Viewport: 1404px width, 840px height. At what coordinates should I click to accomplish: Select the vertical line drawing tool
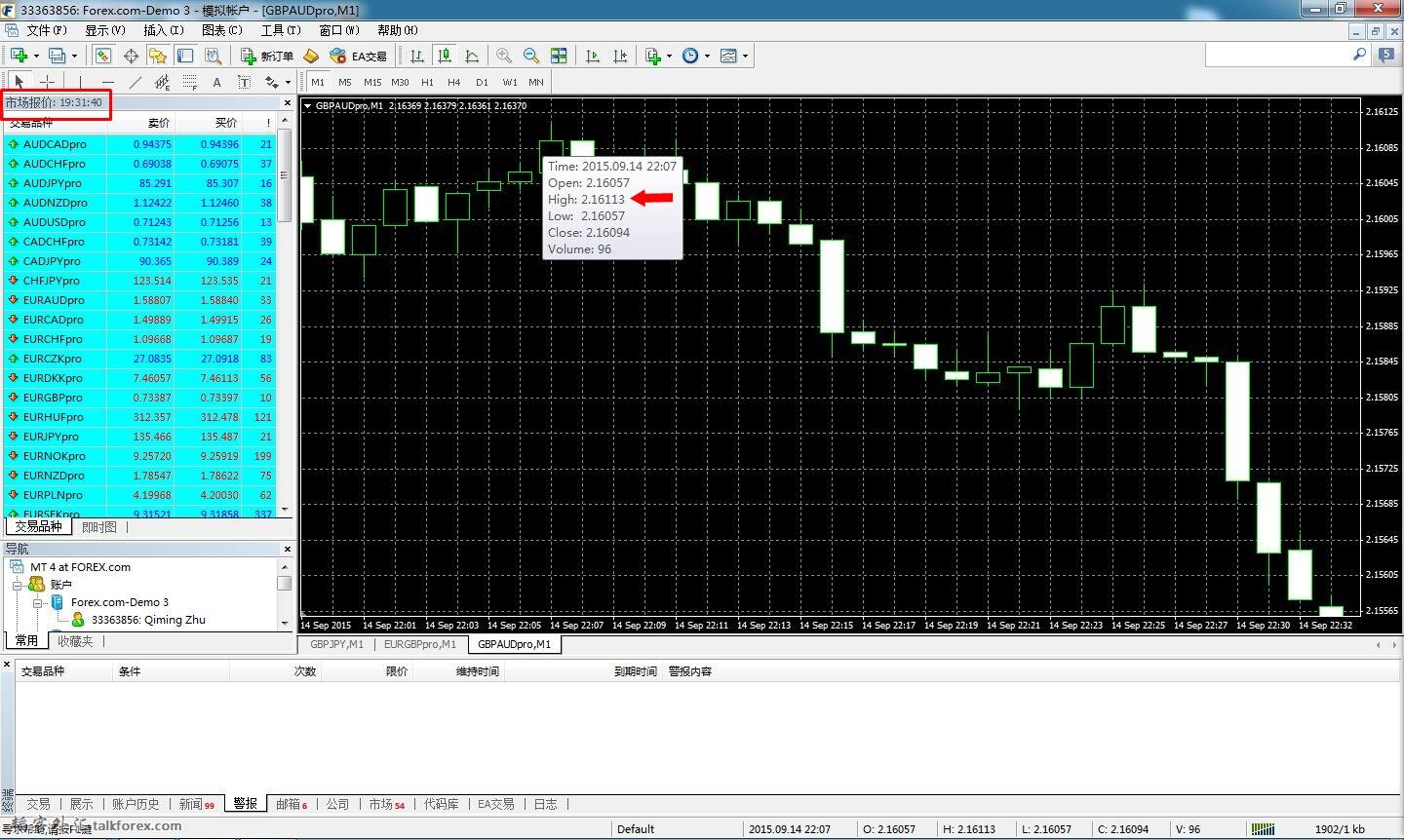coord(80,82)
